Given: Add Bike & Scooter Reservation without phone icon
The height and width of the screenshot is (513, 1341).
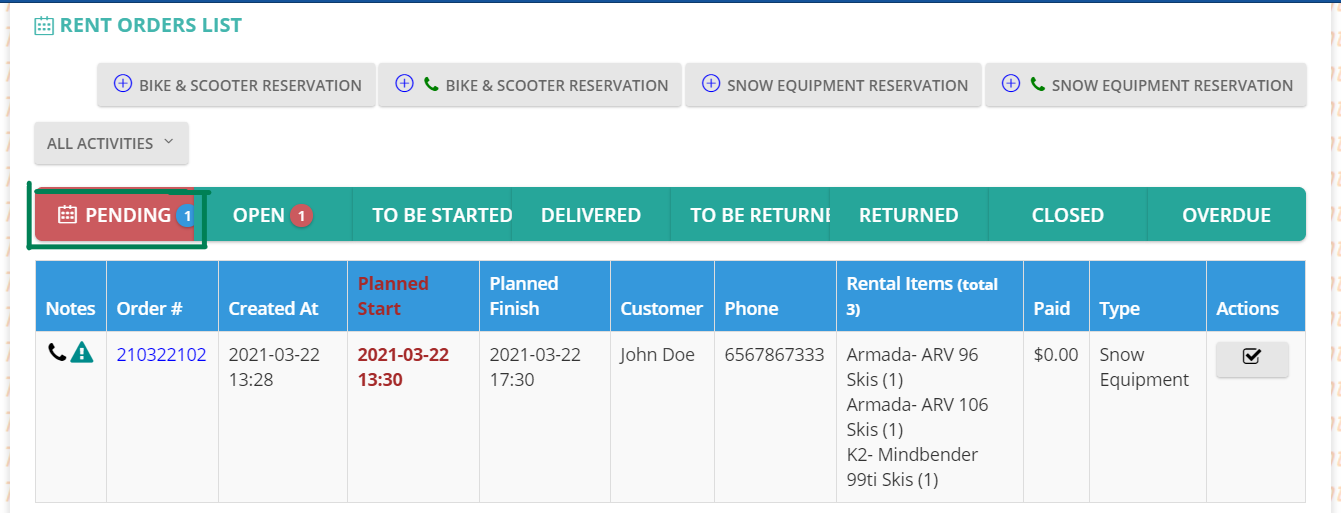Looking at the screenshot, I should tap(236, 85).
